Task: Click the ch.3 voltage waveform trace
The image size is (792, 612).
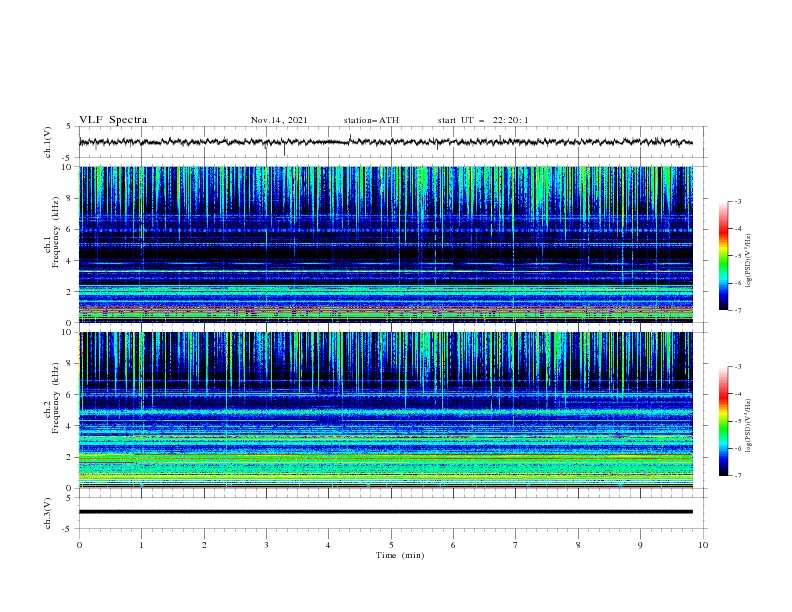Action: tap(386, 512)
